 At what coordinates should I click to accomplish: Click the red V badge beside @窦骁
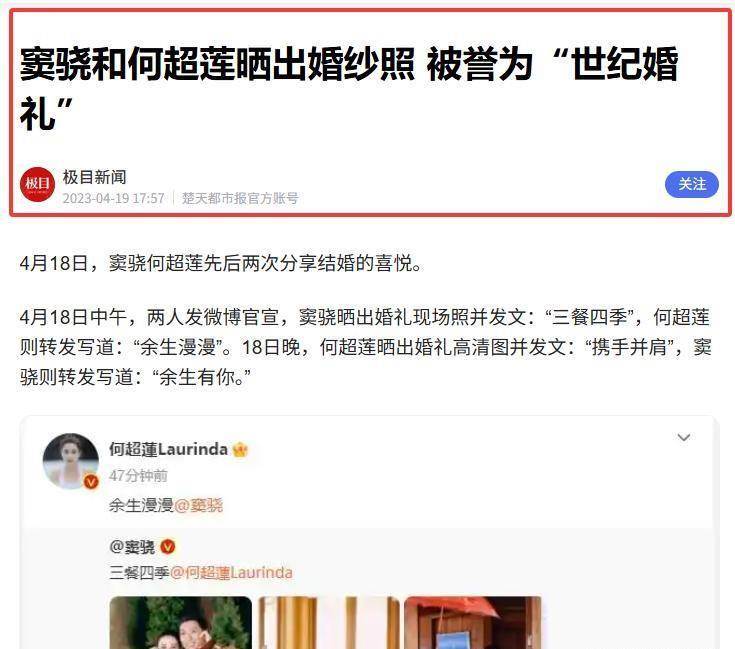coord(168,546)
